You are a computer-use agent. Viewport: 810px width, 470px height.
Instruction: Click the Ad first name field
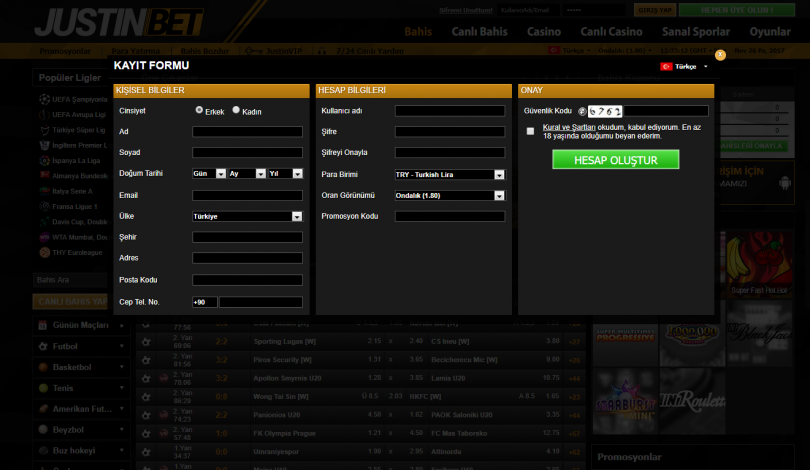(247, 132)
